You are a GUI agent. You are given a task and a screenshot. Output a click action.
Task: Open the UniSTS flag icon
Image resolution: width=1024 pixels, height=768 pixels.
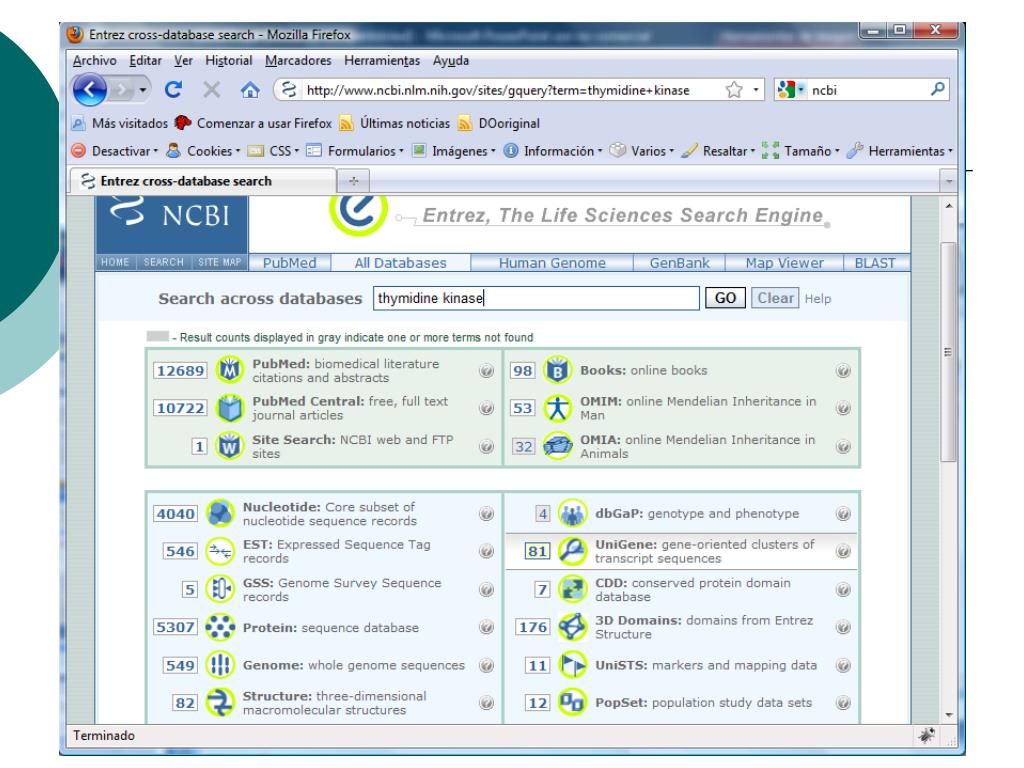[x=572, y=665]
